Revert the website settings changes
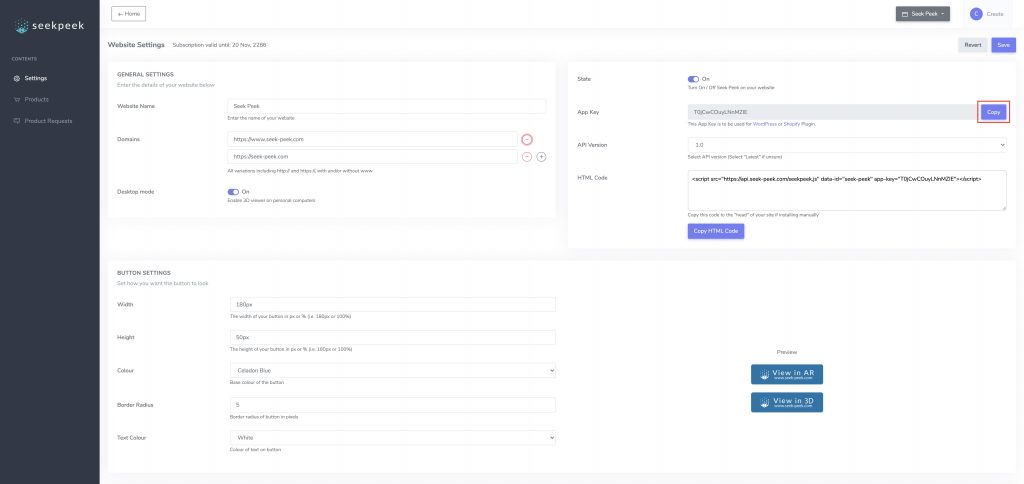The height and width of the screenshot is (484, 1024). pos(972,45)
